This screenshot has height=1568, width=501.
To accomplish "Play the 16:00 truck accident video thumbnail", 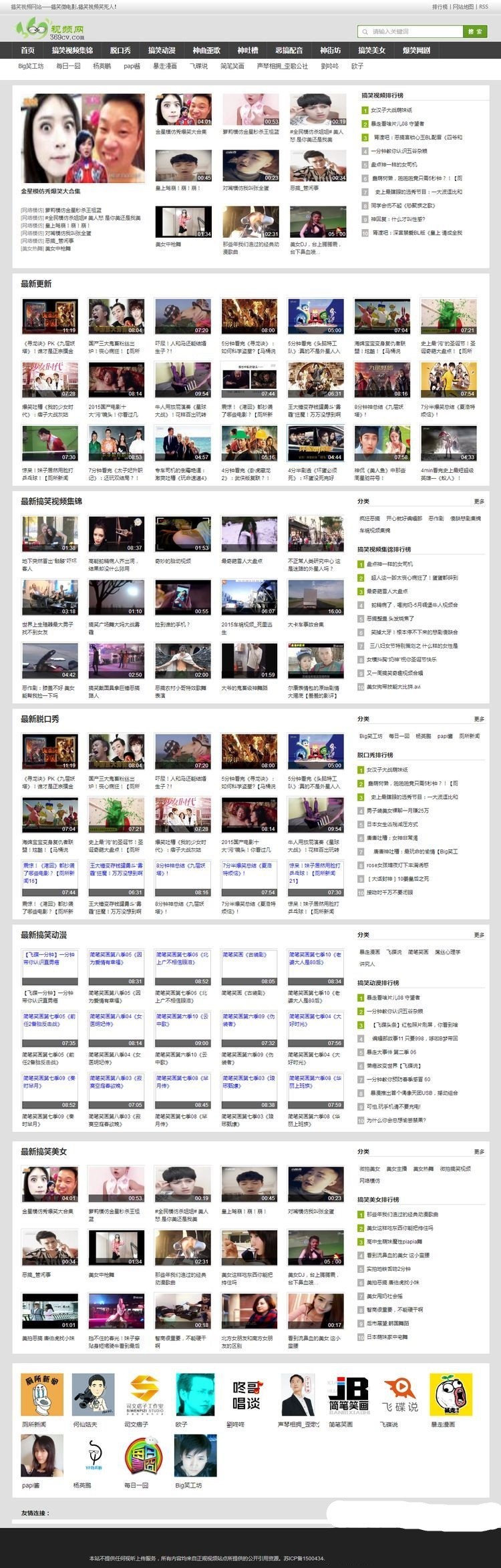I will [x=315, y=598].
